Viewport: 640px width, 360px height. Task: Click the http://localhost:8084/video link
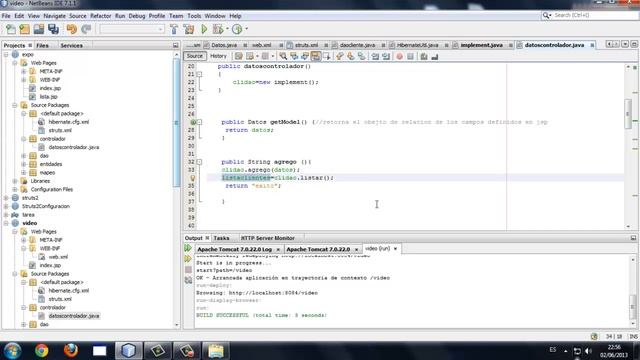(x=273, y=293)
